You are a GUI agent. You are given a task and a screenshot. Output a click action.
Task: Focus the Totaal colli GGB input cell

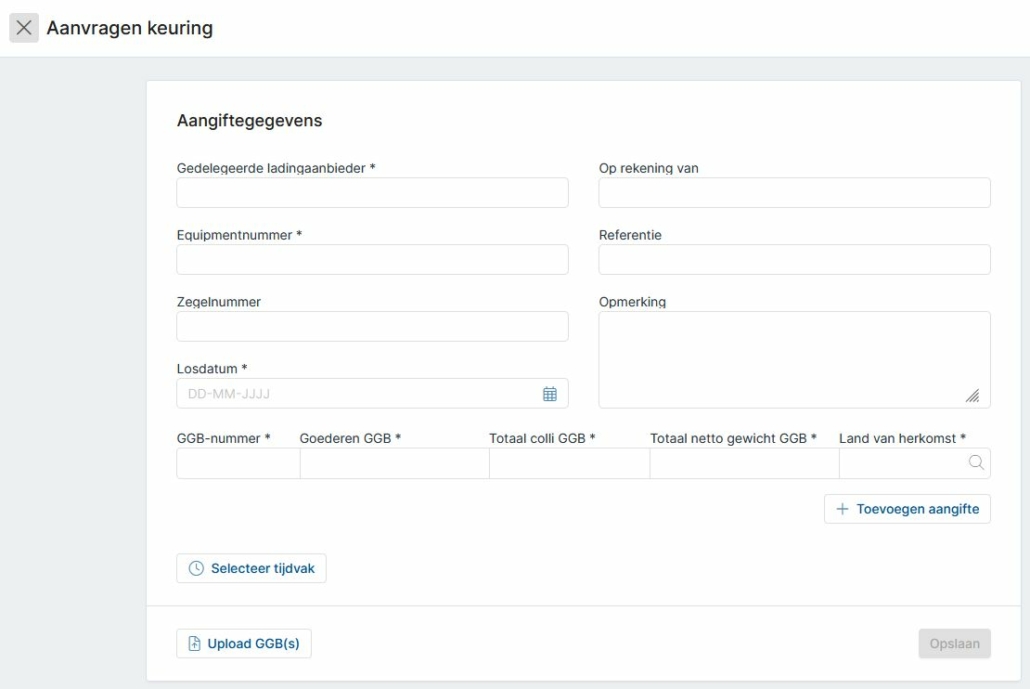click(x=570, y=463)
